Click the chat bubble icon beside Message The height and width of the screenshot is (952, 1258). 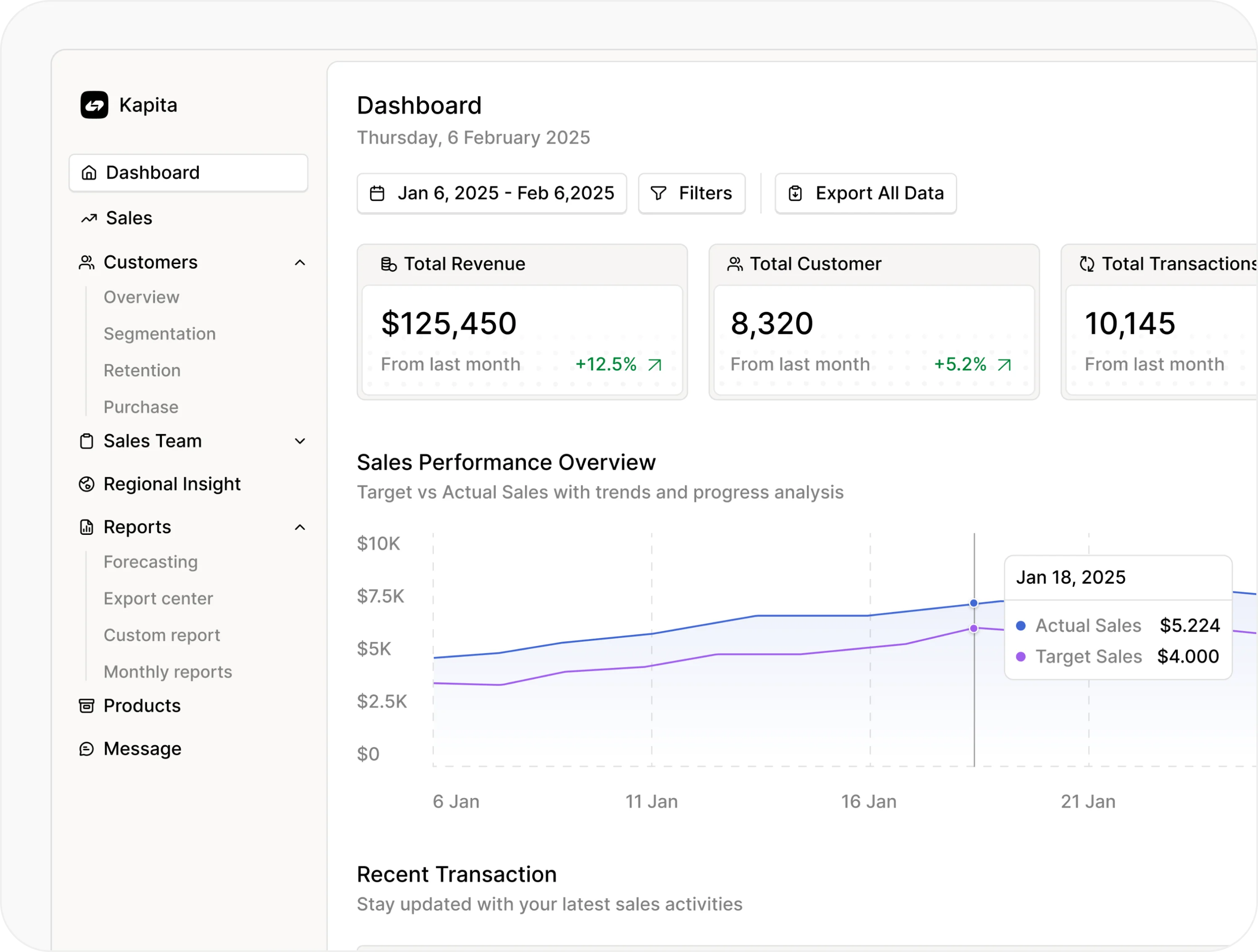87,750
